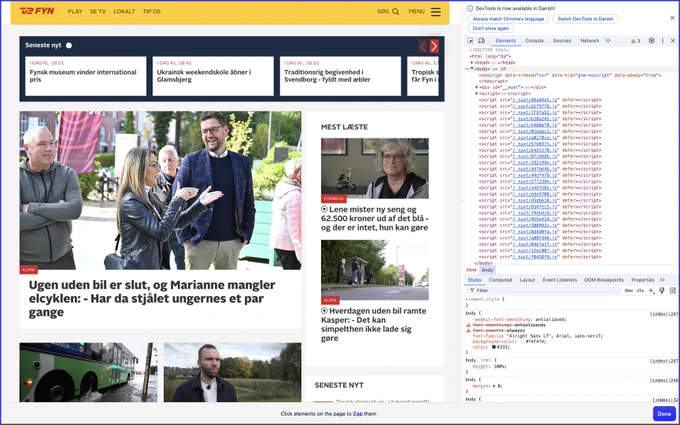Click the Lene mister ny seng thumbnail

(x=375, y=168)
